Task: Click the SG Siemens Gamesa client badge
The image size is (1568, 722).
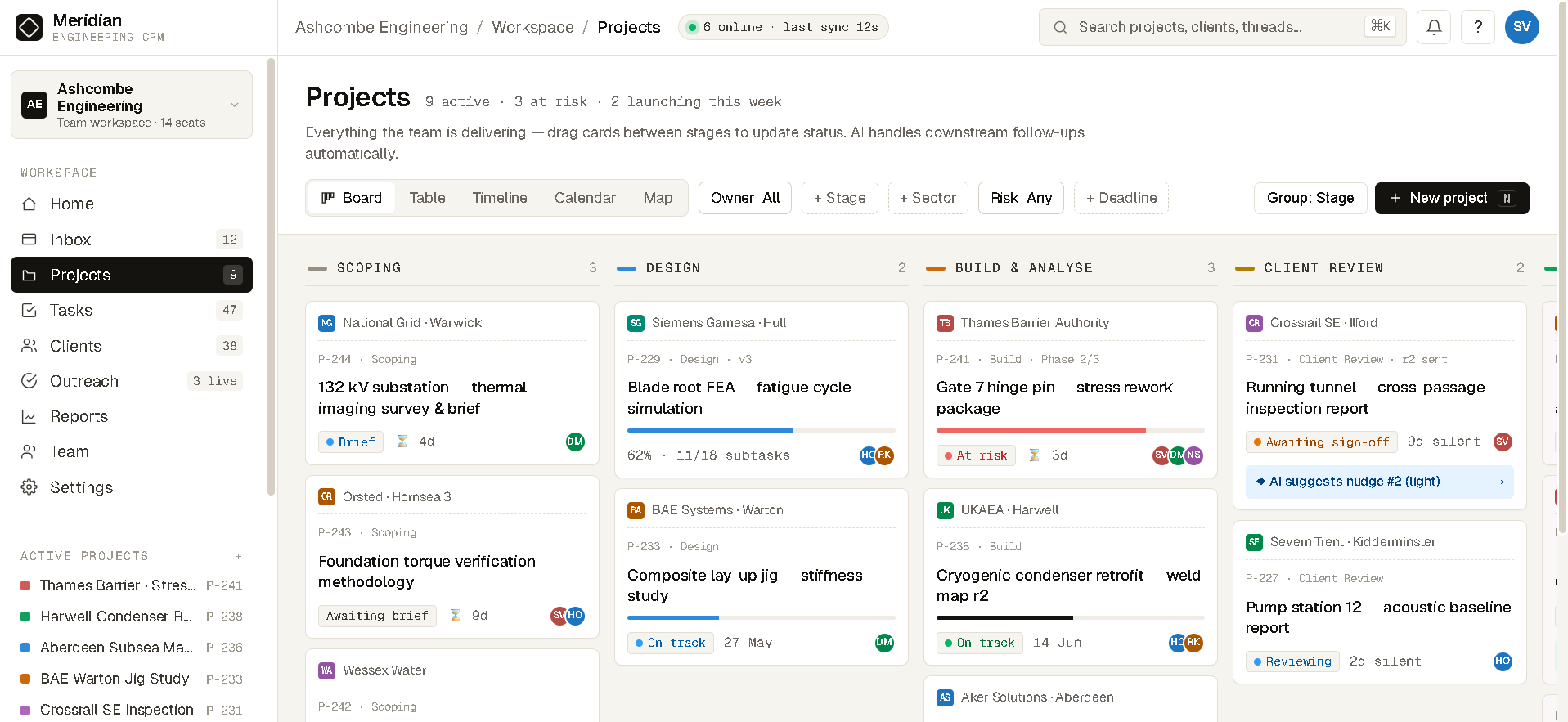Action: pos(636,323)
